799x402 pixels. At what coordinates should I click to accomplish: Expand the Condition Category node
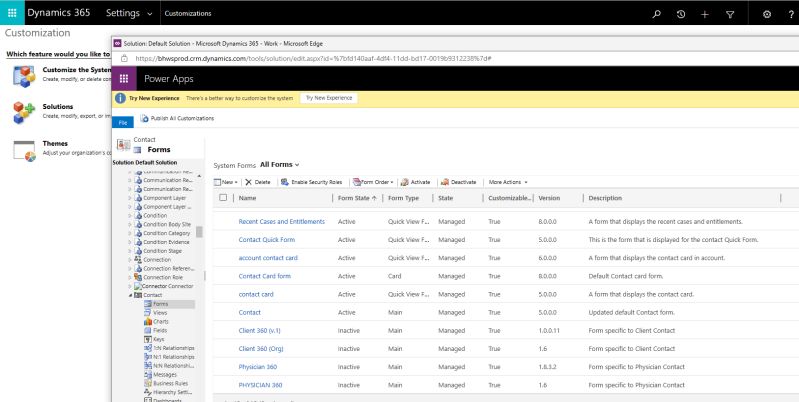129,233
